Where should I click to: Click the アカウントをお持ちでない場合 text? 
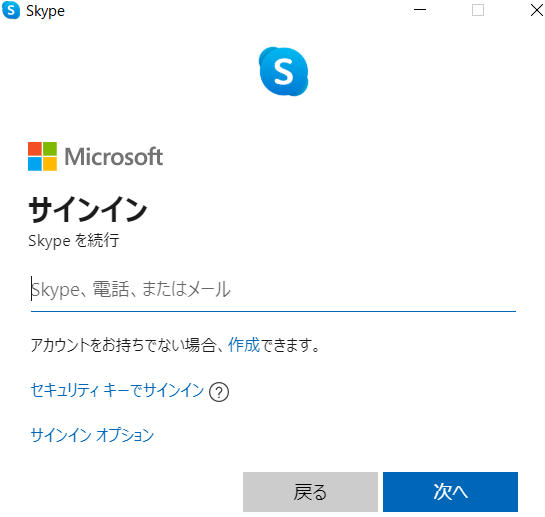click(x=123, y=345)
